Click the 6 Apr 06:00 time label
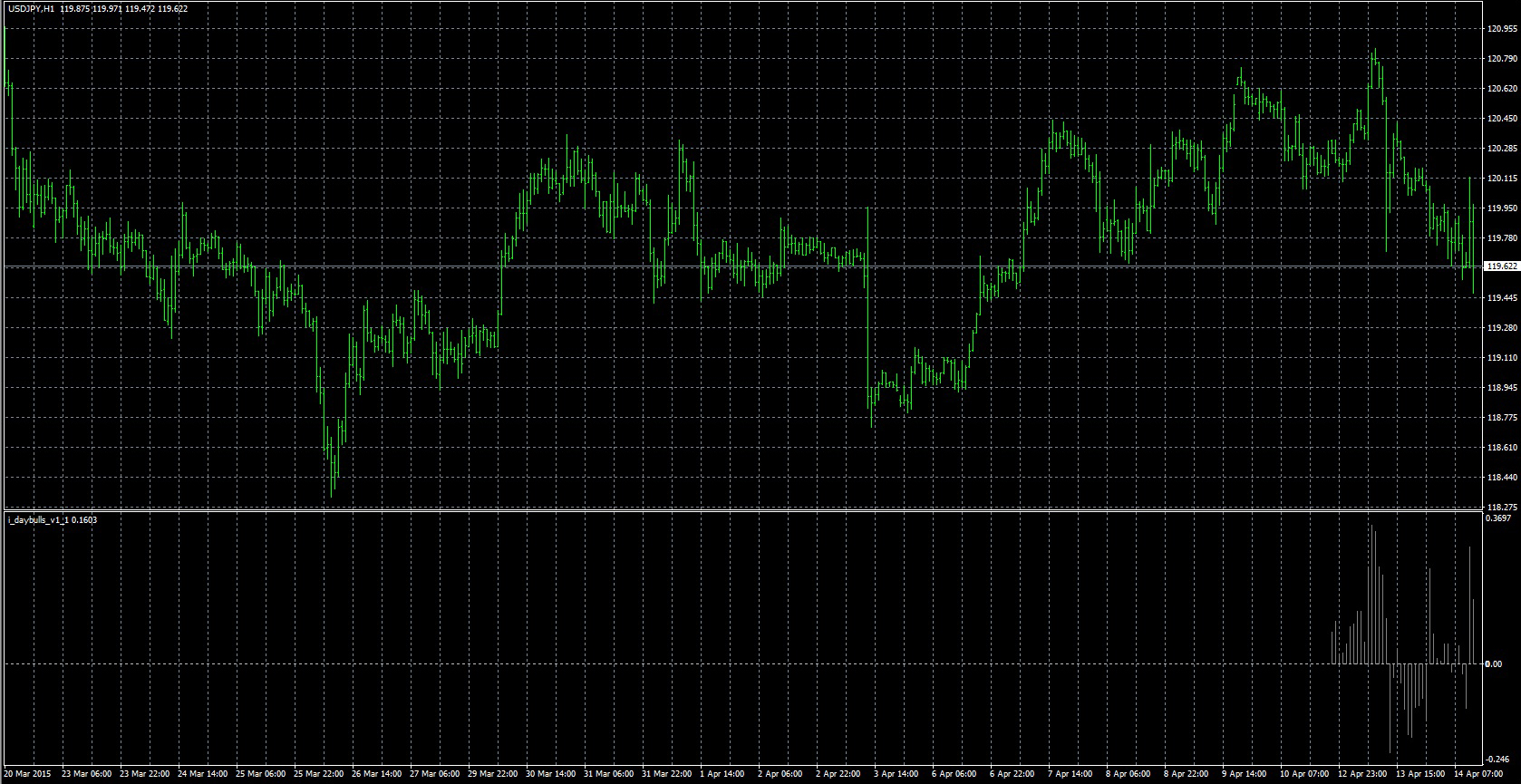Image resolution: width=1521 pixels, height=784 pixels. [x=954, y=775]
